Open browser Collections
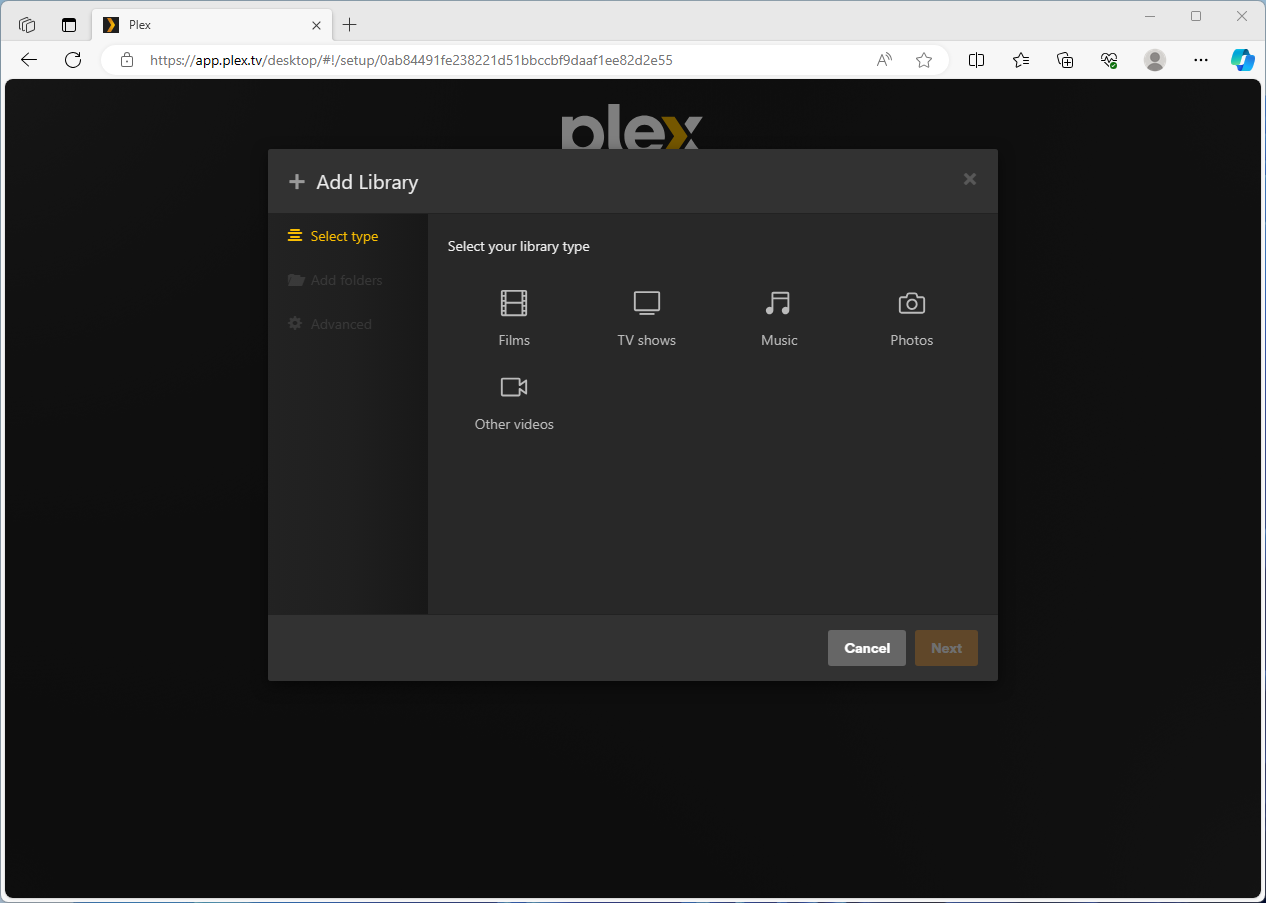 [1065, 60]
